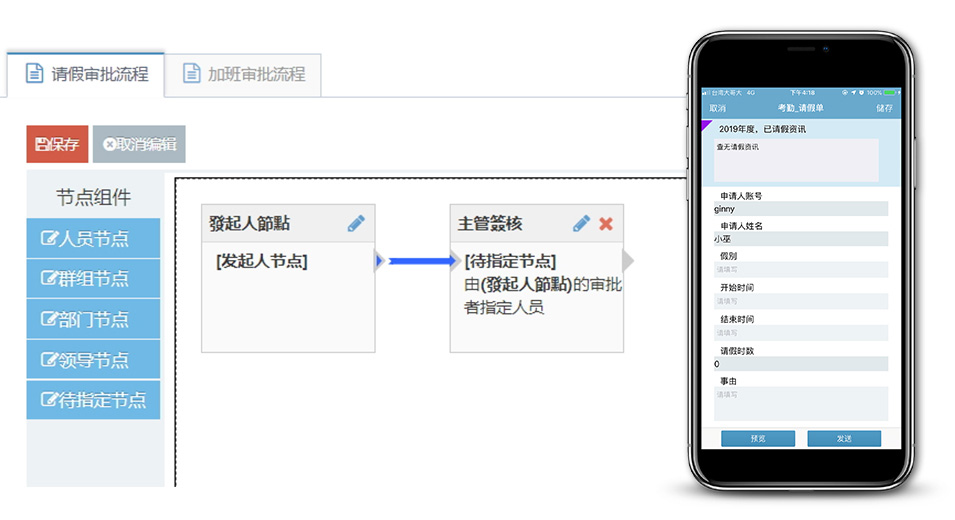This screenshot has height=520, width=955.
Task: Switch to the 加班审批流程 tab
Action: click(243, 74)
